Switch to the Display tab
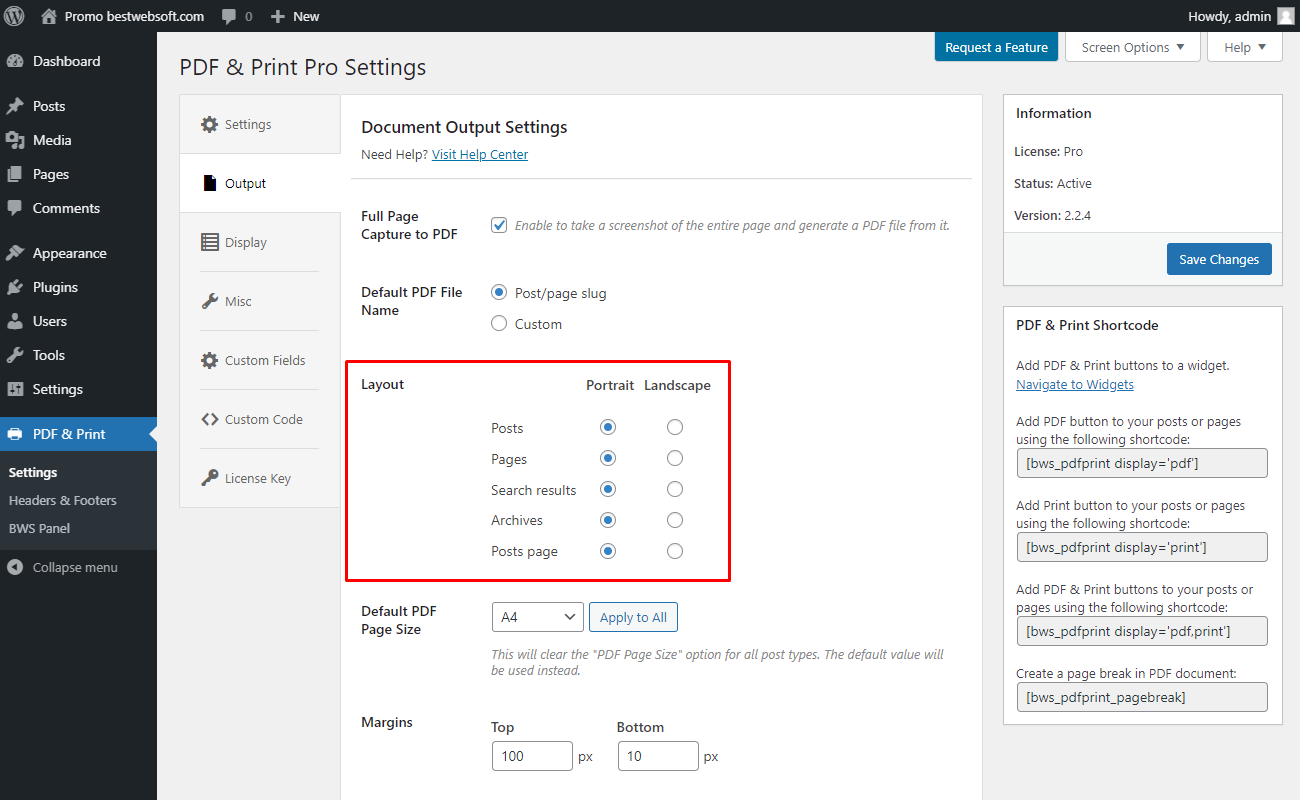 point(260,242)
